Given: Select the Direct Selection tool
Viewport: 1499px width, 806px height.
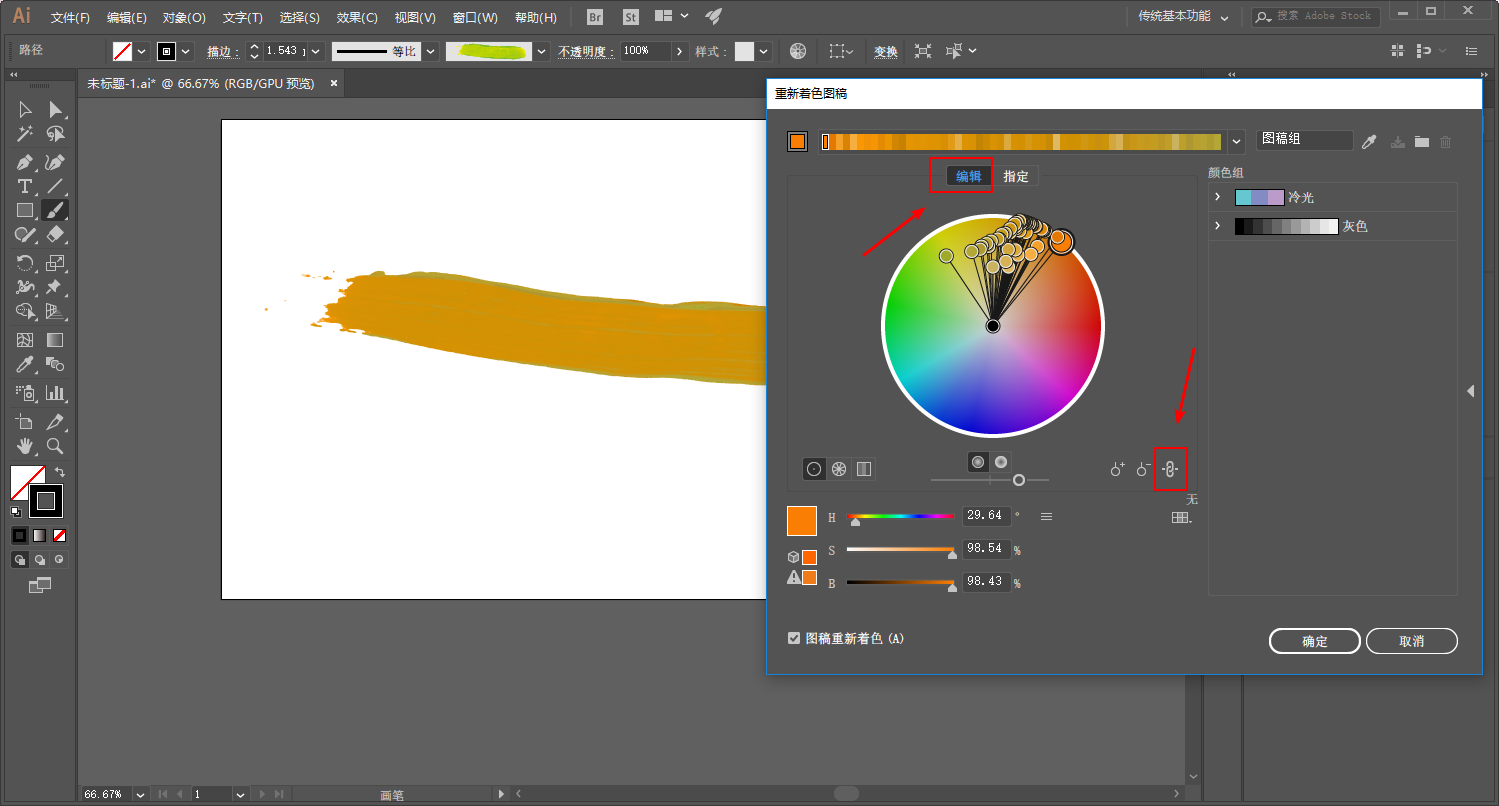Looking at the screenshot, I should point(55,110).
